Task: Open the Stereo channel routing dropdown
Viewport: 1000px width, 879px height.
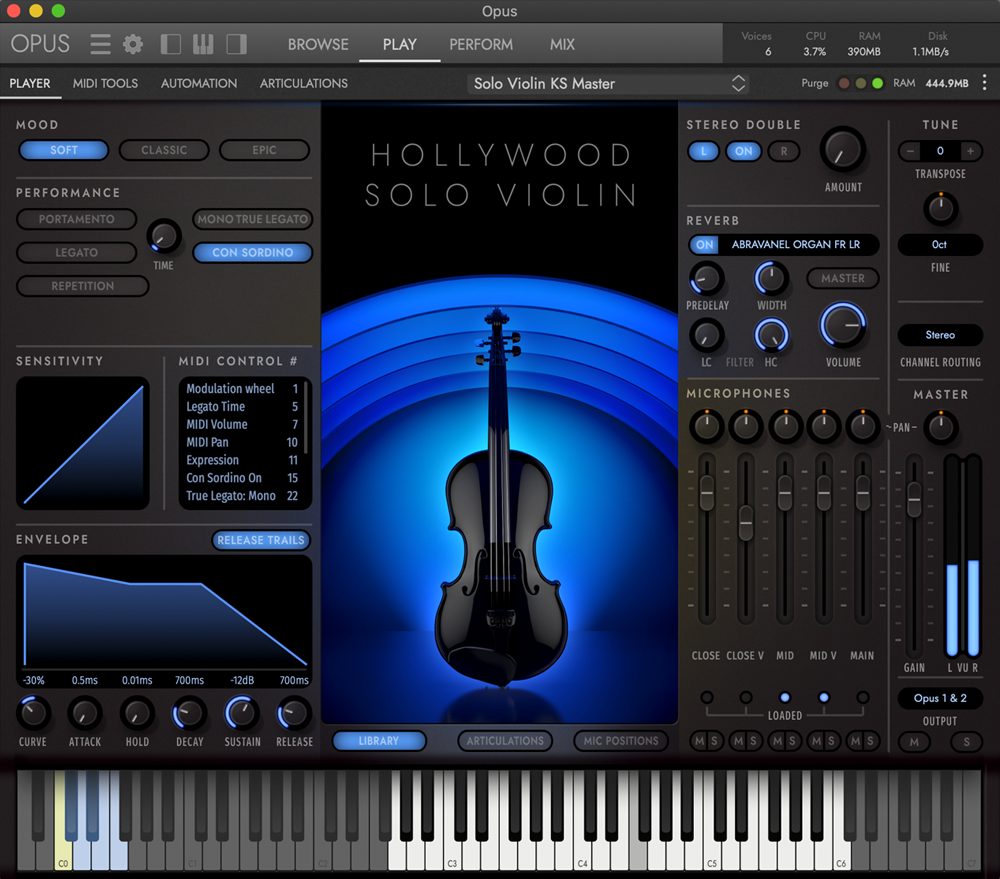Action: tap(940, 336)
